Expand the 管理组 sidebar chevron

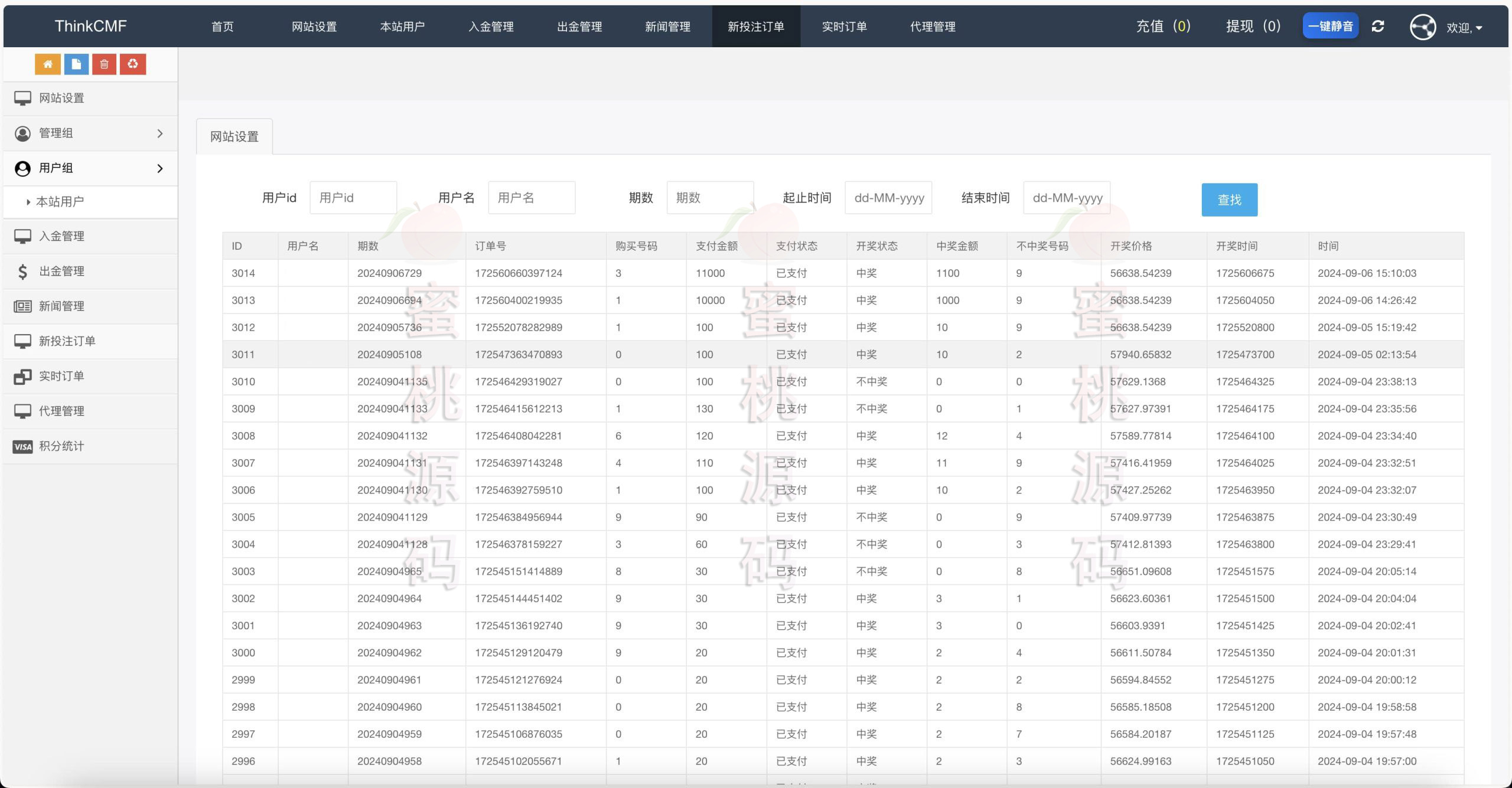[159, 133]
